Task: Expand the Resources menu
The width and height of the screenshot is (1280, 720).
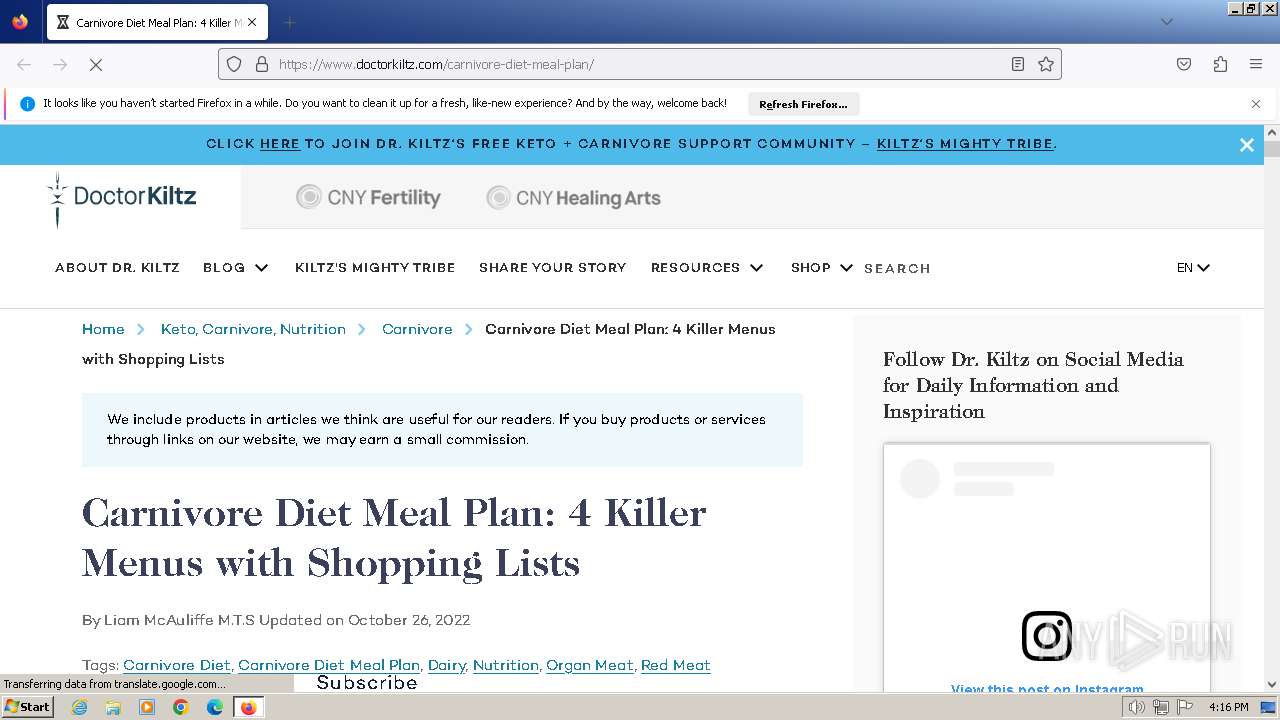Action: tap(707, 268)
